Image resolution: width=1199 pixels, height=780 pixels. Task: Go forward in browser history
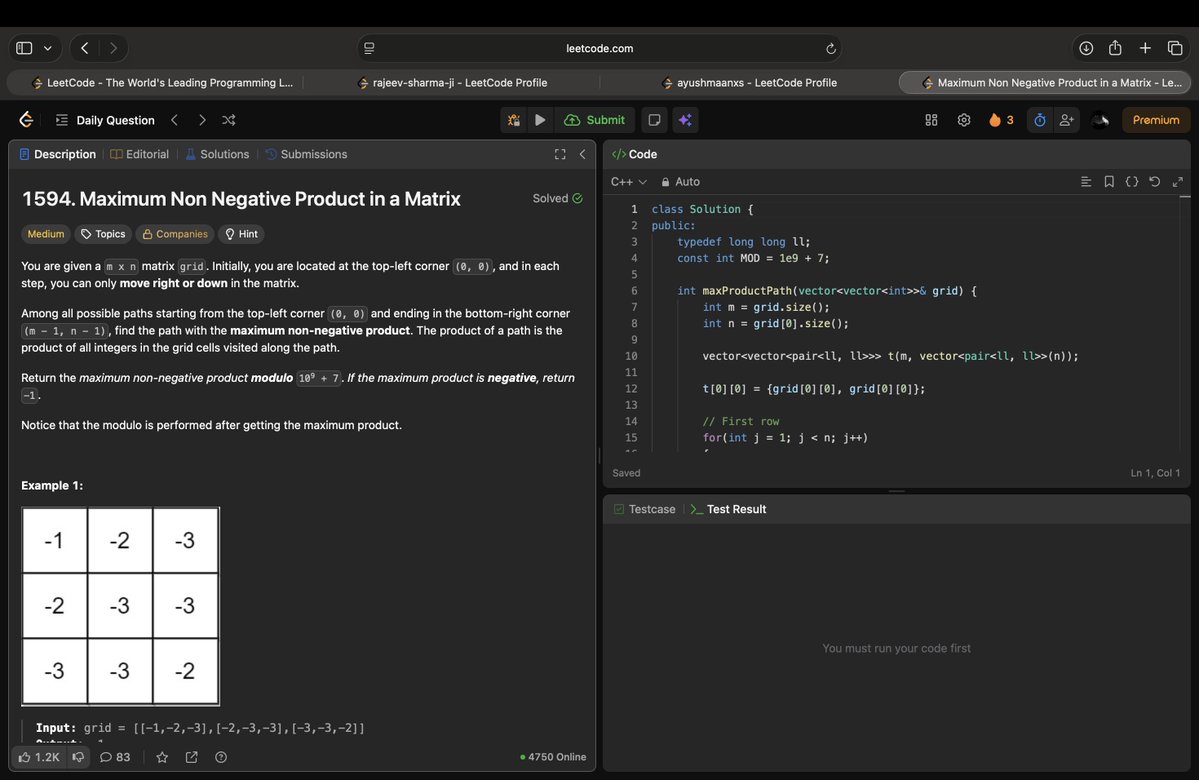(113, 48)
